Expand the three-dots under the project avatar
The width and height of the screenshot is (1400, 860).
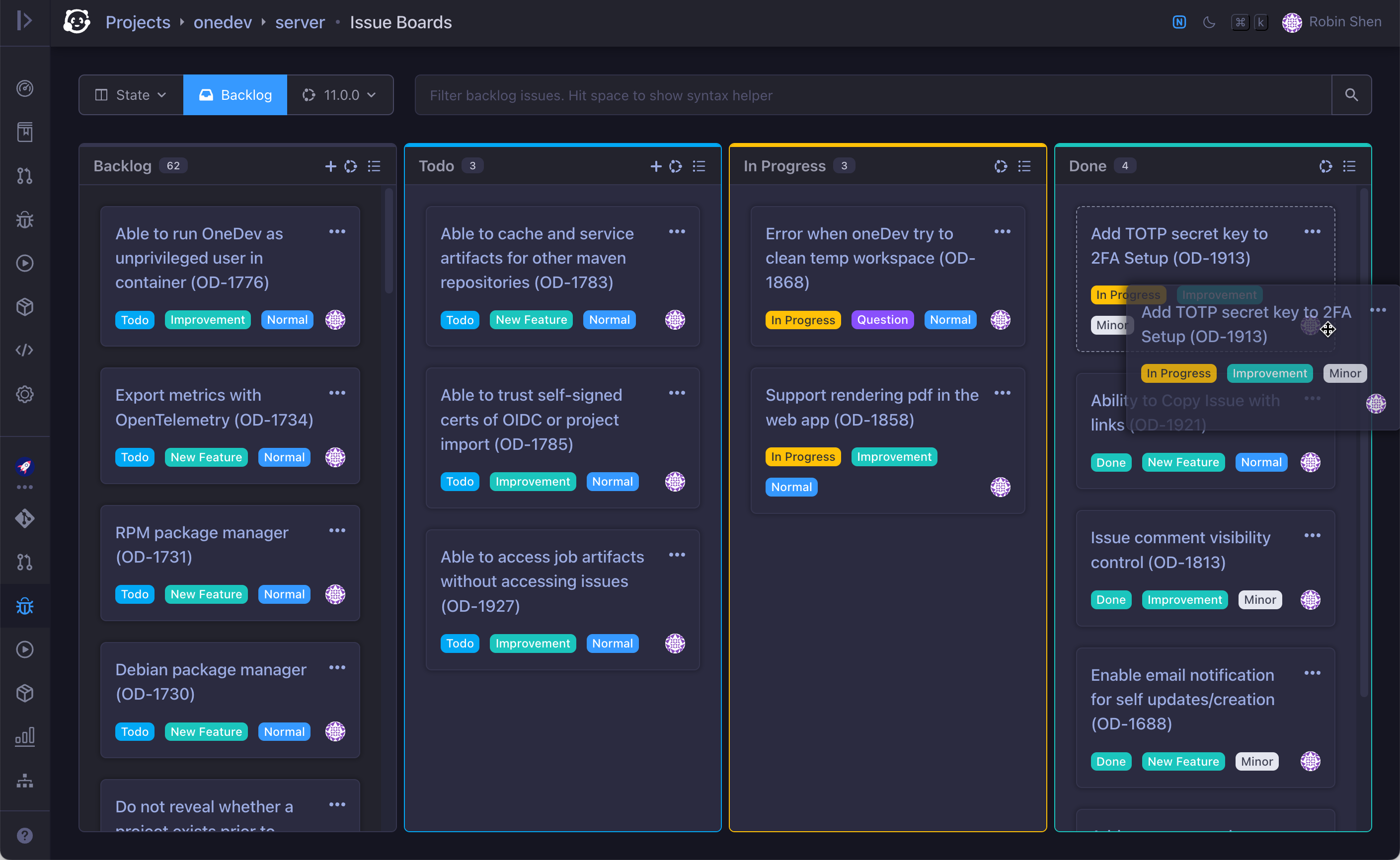click(x=25, y=487)
